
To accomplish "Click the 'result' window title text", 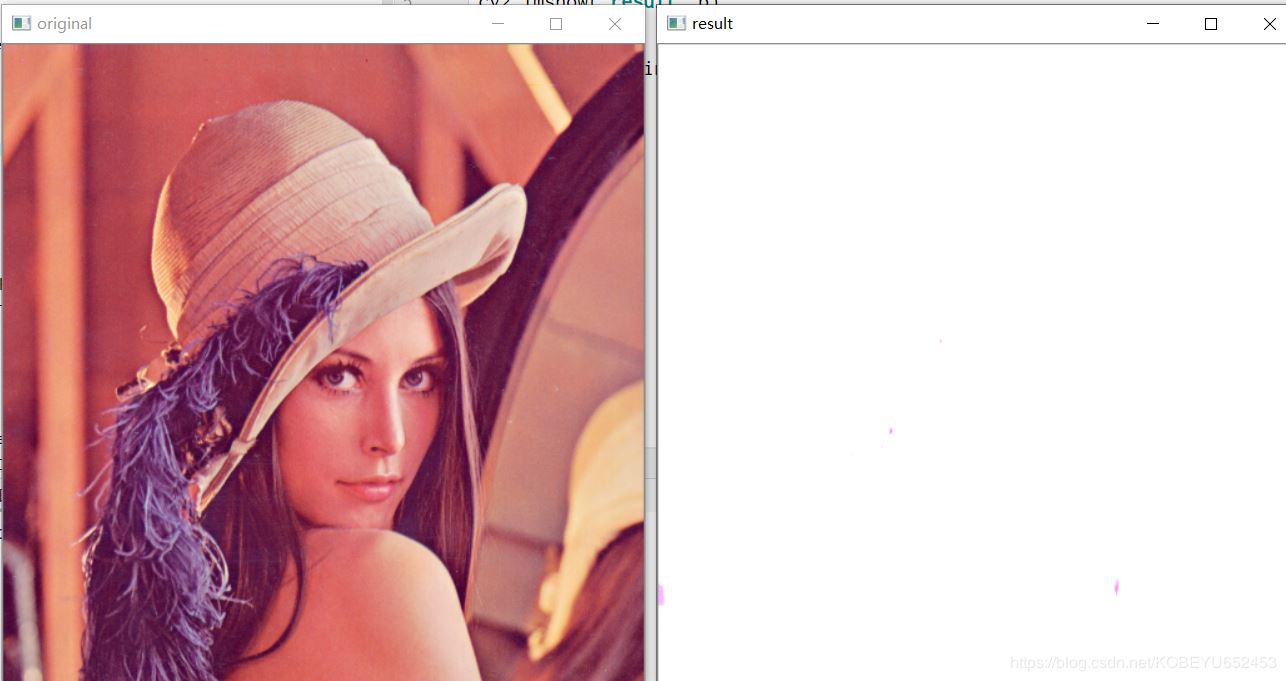I will click(712, 24).
